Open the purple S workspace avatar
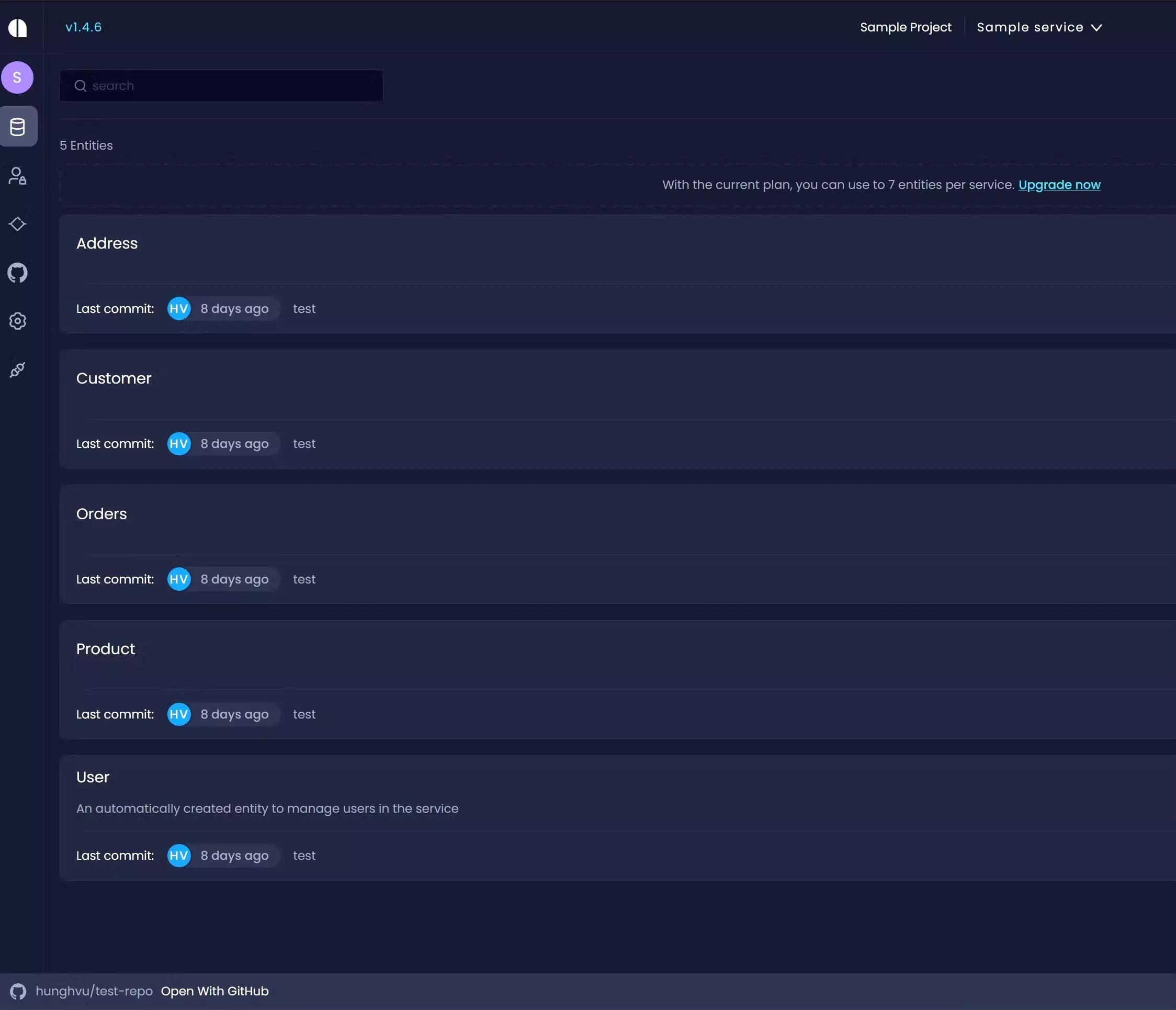 tap(18, 77)
